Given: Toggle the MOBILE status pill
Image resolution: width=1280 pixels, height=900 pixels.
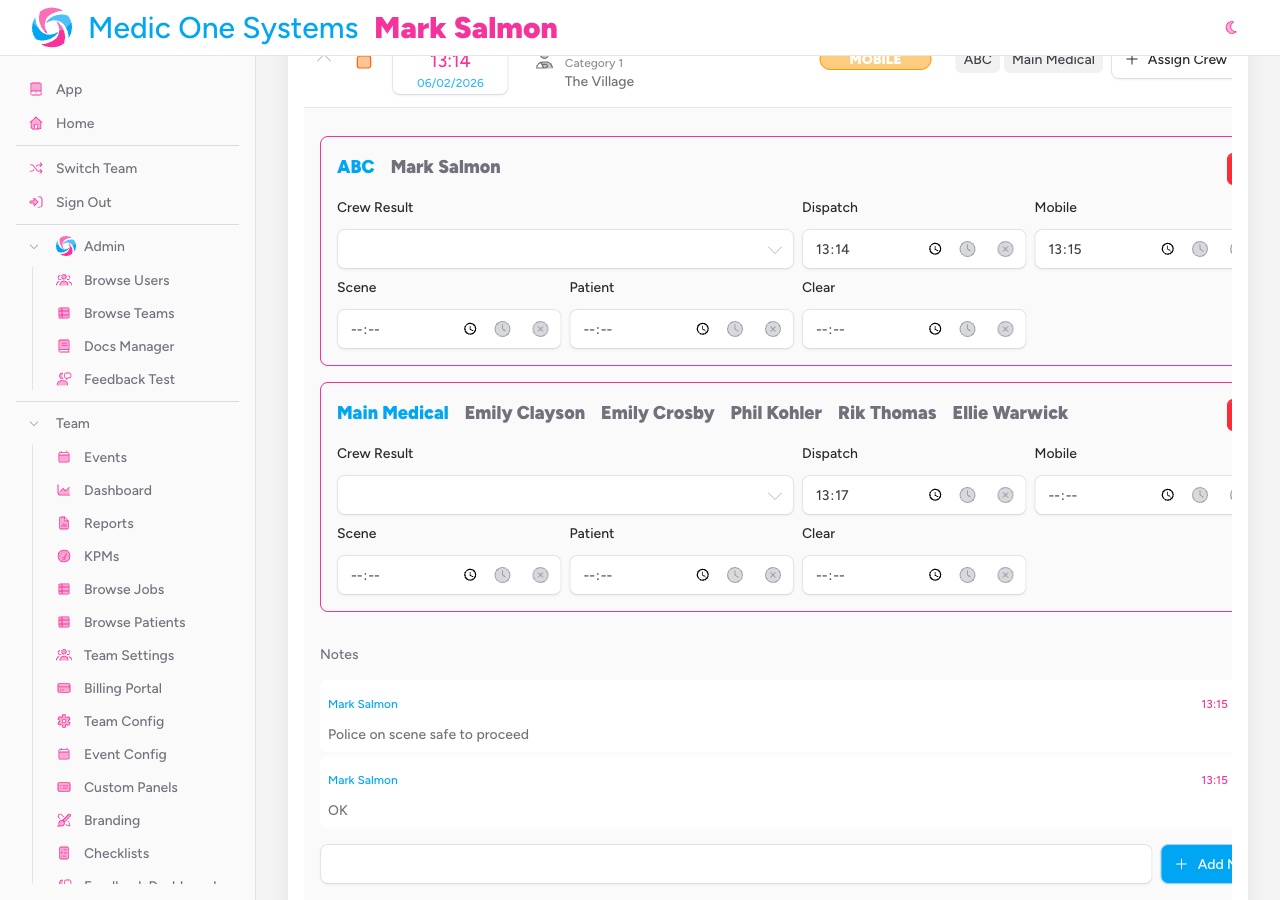Looking at the screenshot, I should pyautogui.click(x=875, y=59).
